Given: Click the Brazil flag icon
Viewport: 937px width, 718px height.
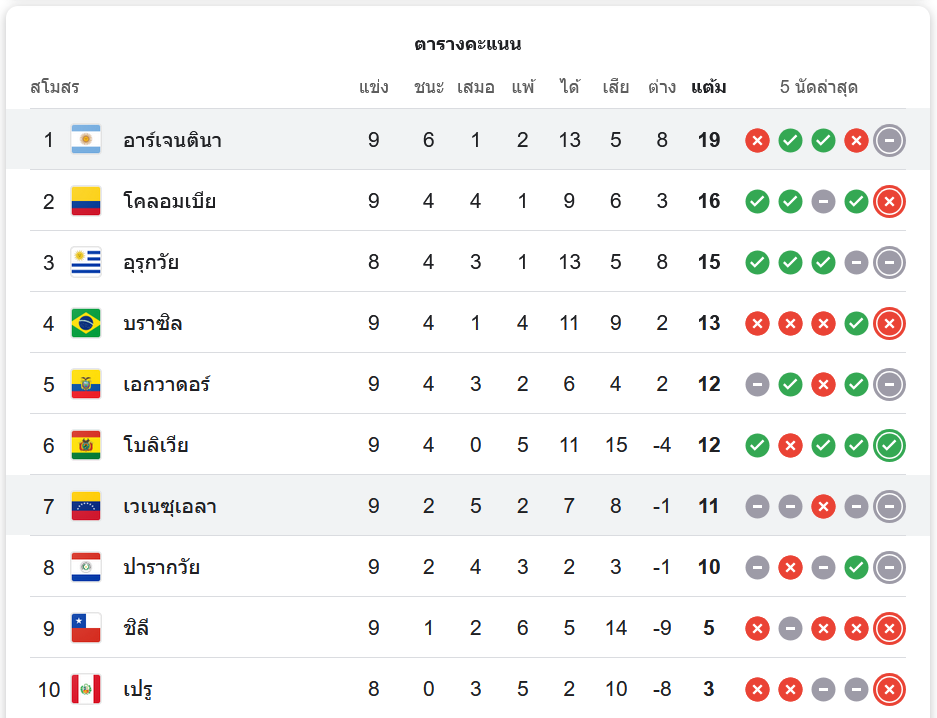Looking at the screenshot, I should (x=86, y=323).
